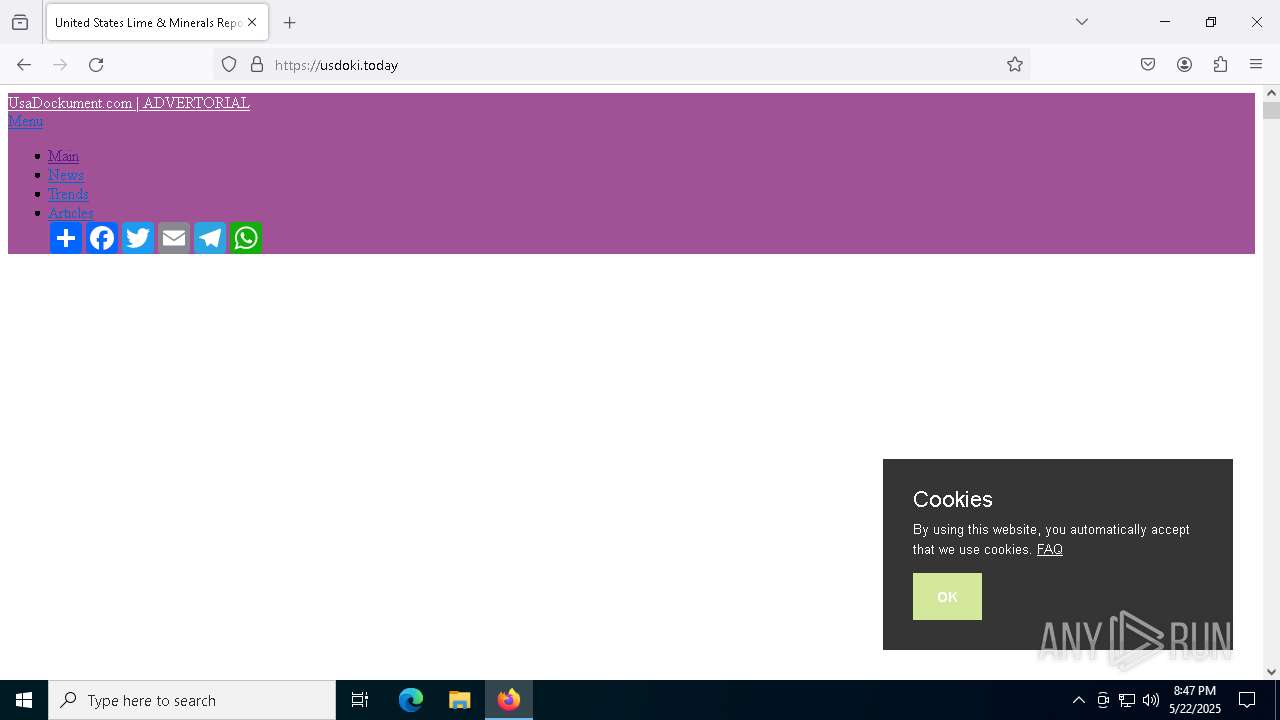View site security padlock info

(257, 65)
